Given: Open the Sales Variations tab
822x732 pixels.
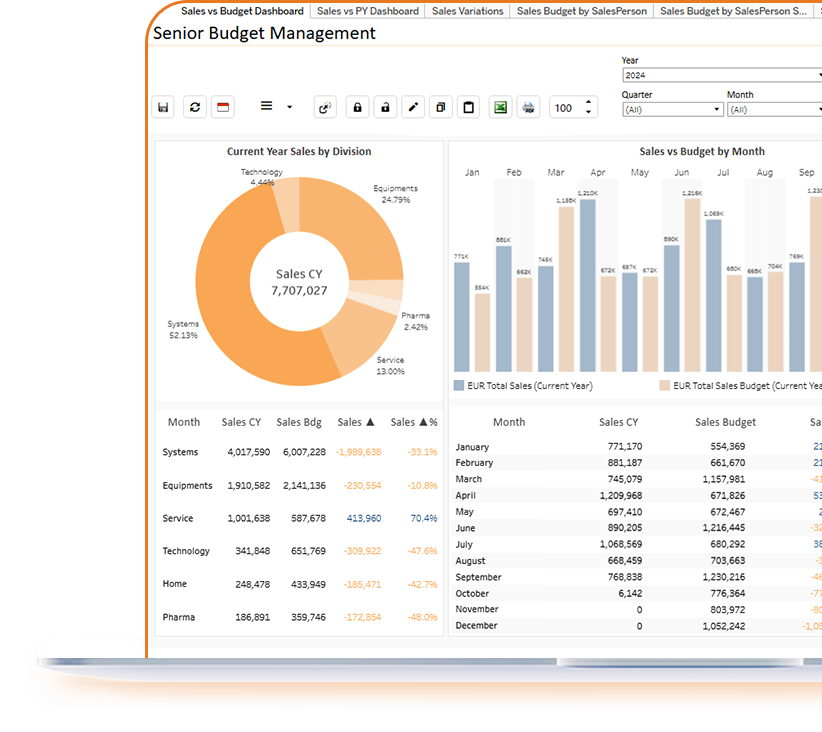Looking at the screenshot, I should pyautogui.click(x=468, y=11).
